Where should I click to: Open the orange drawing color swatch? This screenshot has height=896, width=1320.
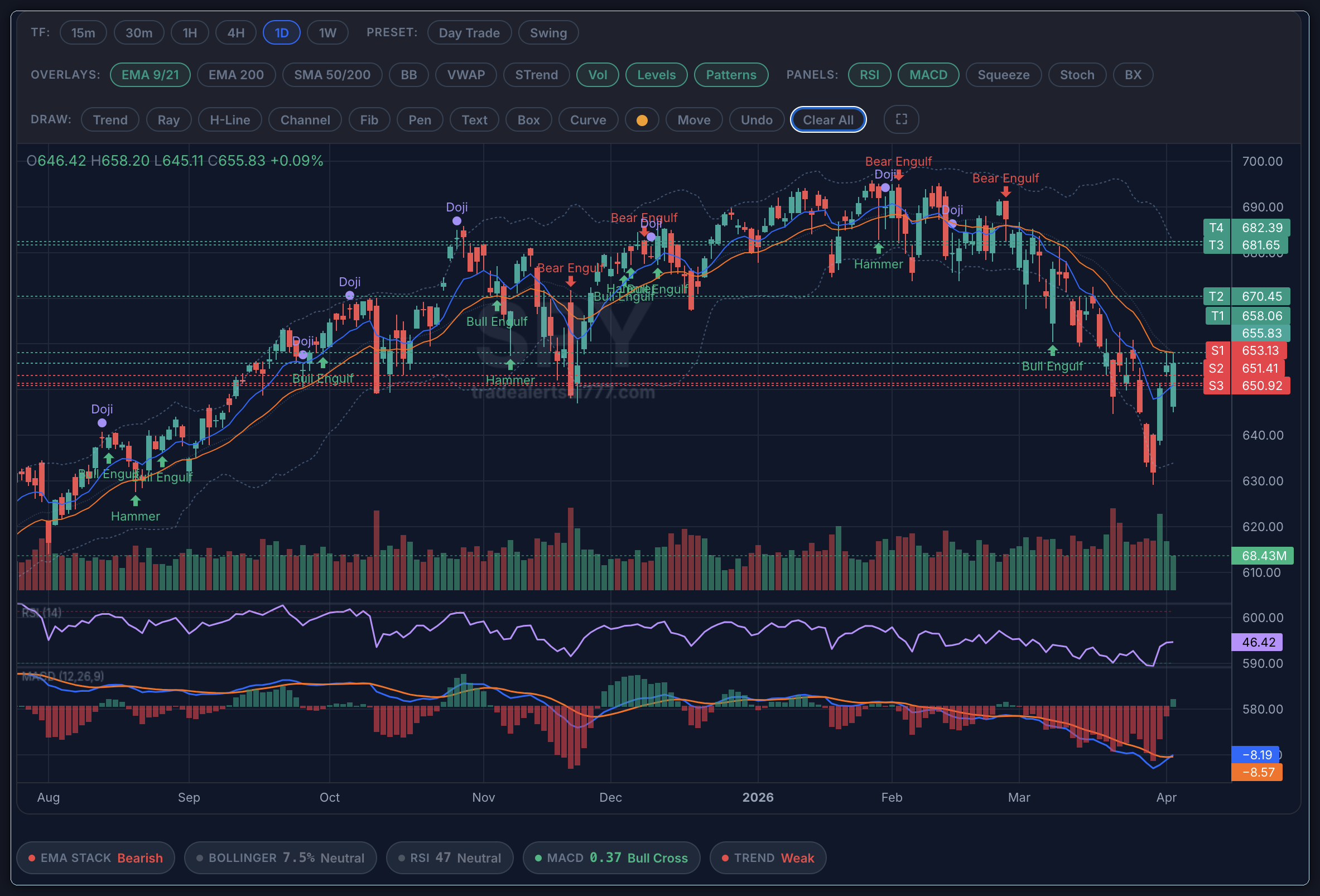(x=642, y=120)
